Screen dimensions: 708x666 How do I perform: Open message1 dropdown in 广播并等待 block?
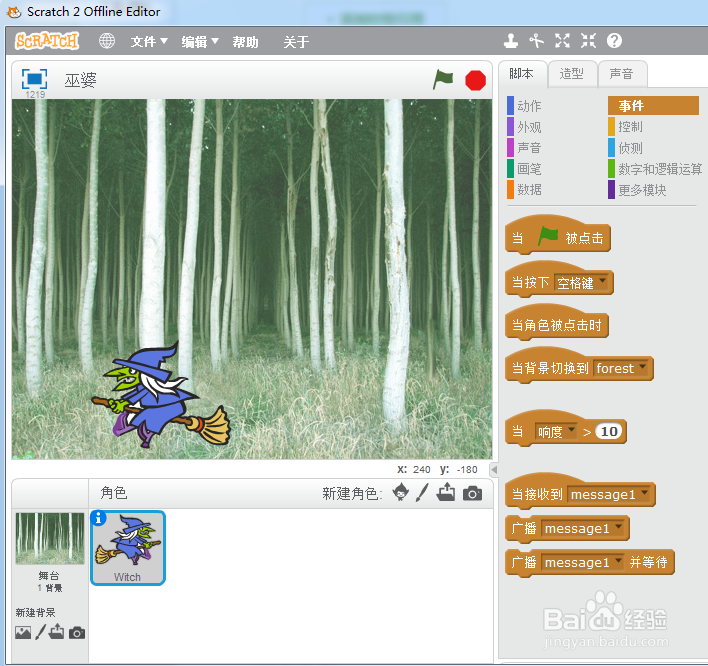(583, 562)
